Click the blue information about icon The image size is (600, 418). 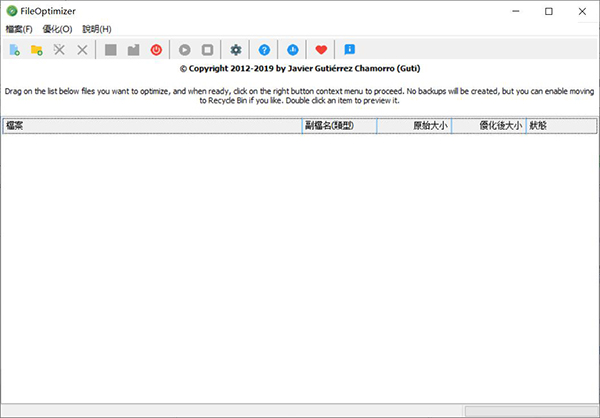click(x=349, y=50)
